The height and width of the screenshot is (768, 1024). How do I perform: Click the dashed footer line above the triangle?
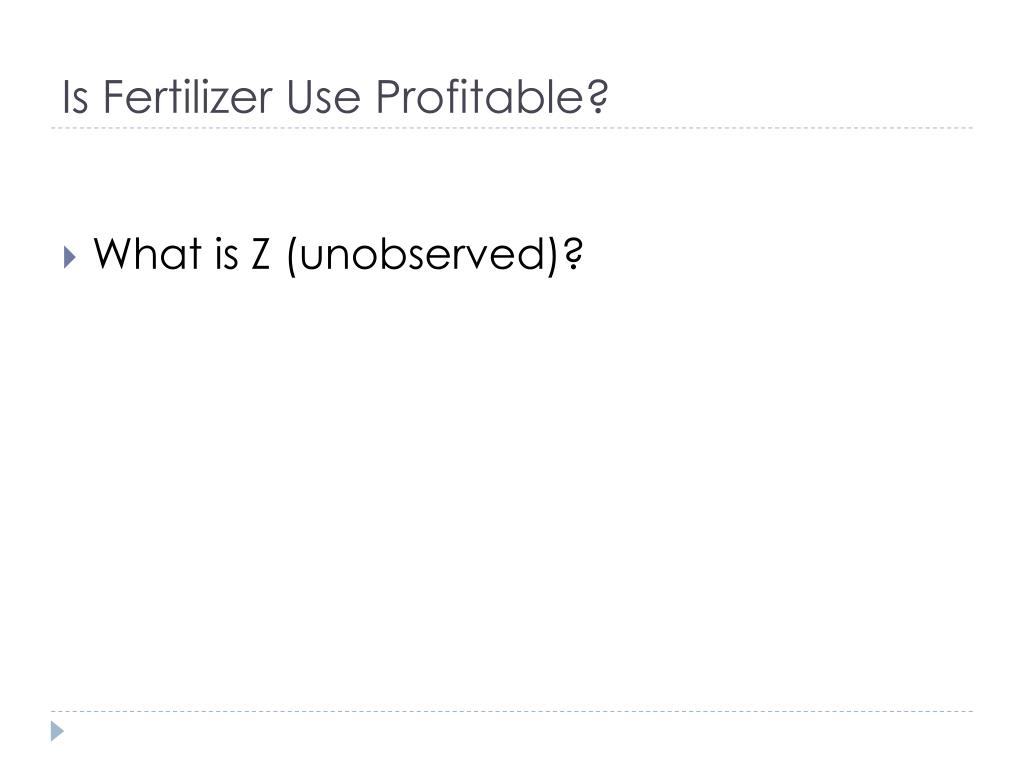click(x=512, y=711)
